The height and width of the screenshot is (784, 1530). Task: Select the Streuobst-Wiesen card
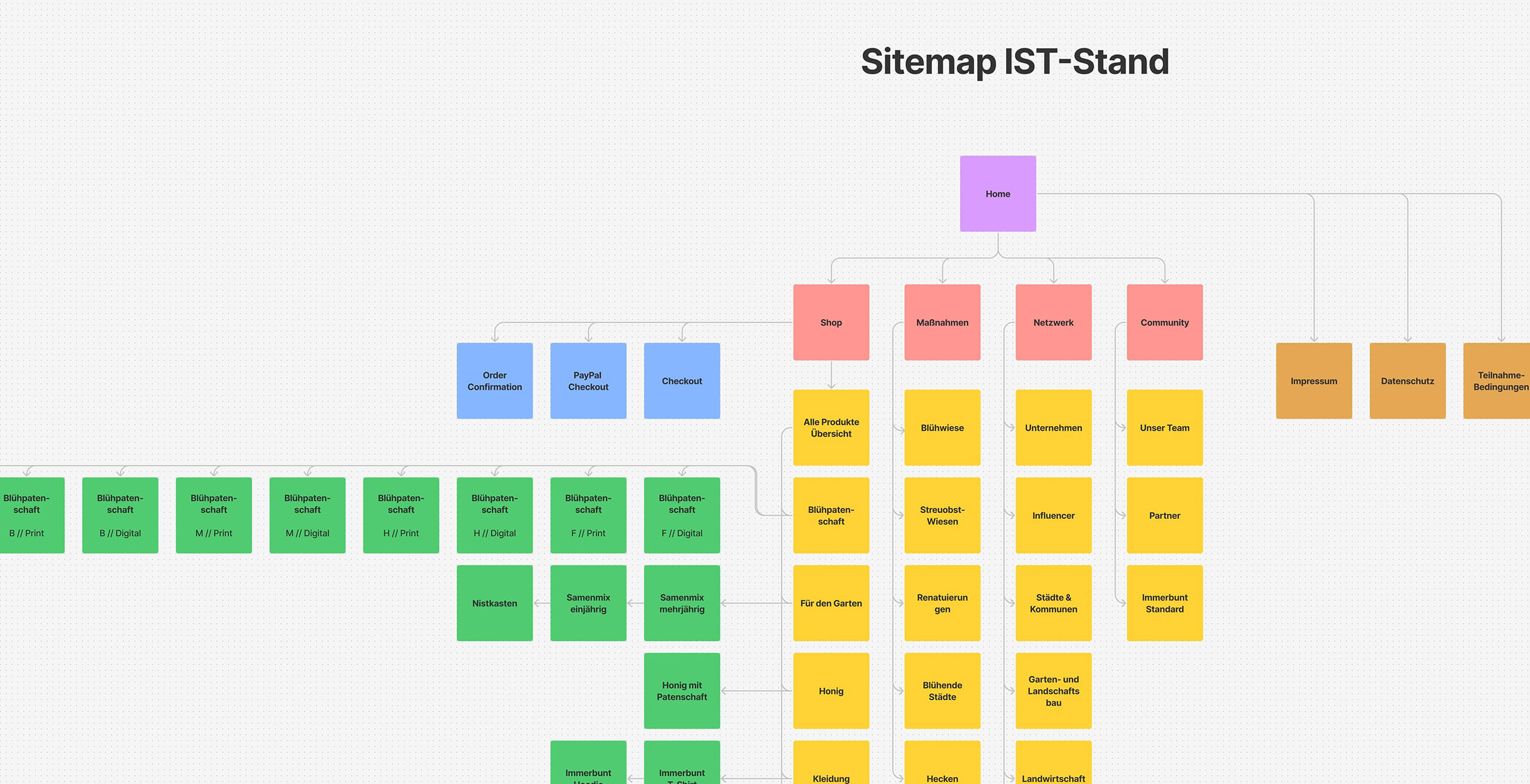click(942, 515)
